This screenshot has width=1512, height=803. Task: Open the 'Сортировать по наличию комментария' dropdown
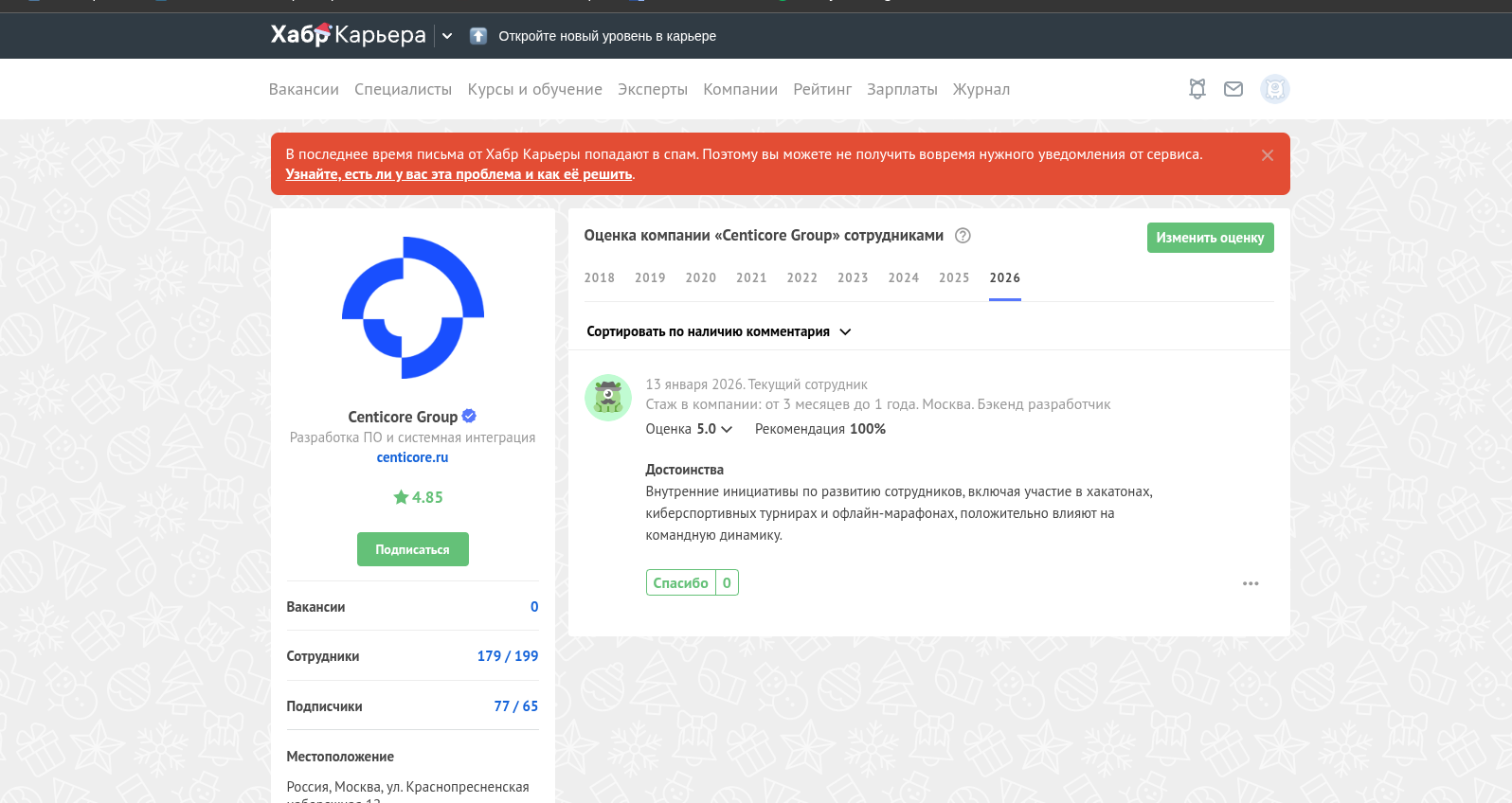click(719, 331)
